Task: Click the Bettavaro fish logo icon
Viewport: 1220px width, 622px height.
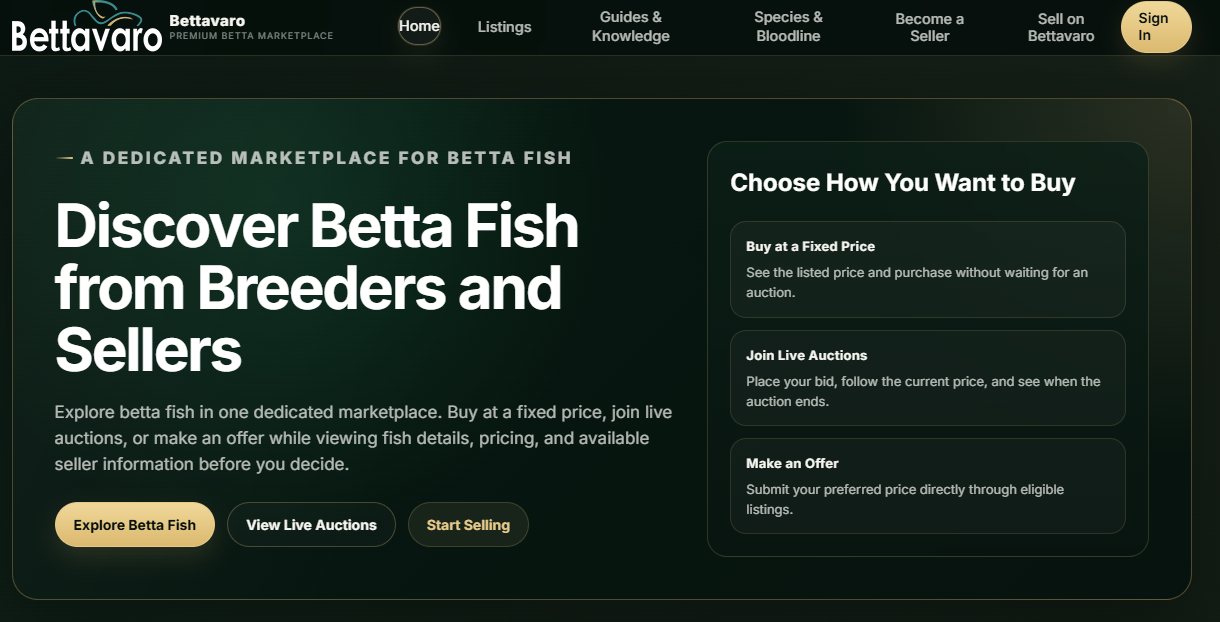Action: click(86, 27)
